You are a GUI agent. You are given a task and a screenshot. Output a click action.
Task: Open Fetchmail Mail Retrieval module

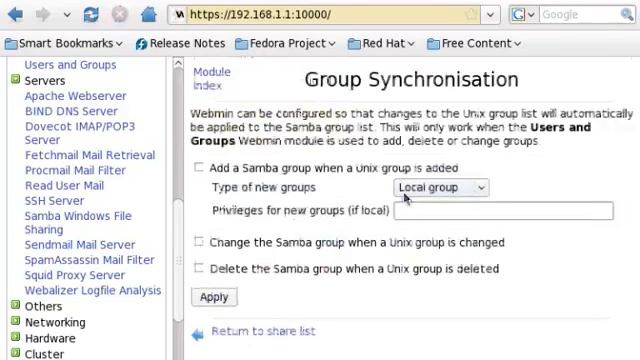90,155
